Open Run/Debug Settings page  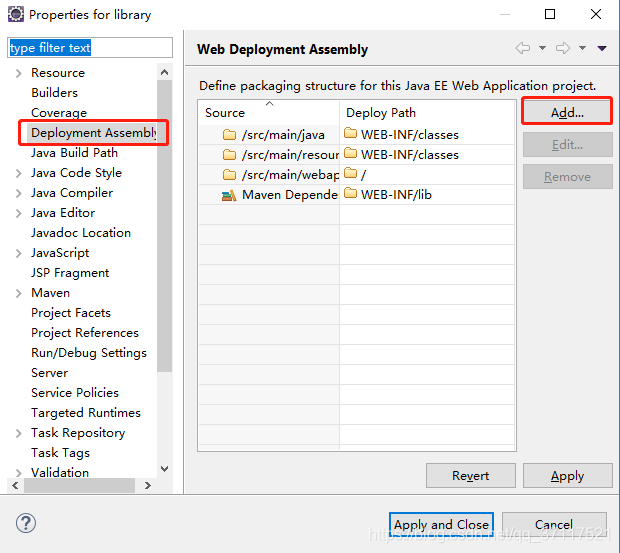click(x=89, y=353)
